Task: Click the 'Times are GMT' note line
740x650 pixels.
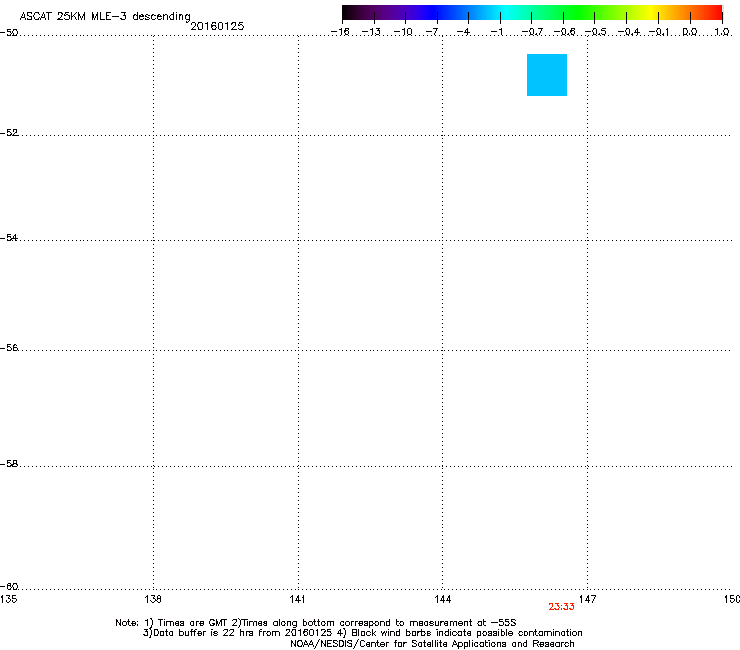Action: pos(316,623)
